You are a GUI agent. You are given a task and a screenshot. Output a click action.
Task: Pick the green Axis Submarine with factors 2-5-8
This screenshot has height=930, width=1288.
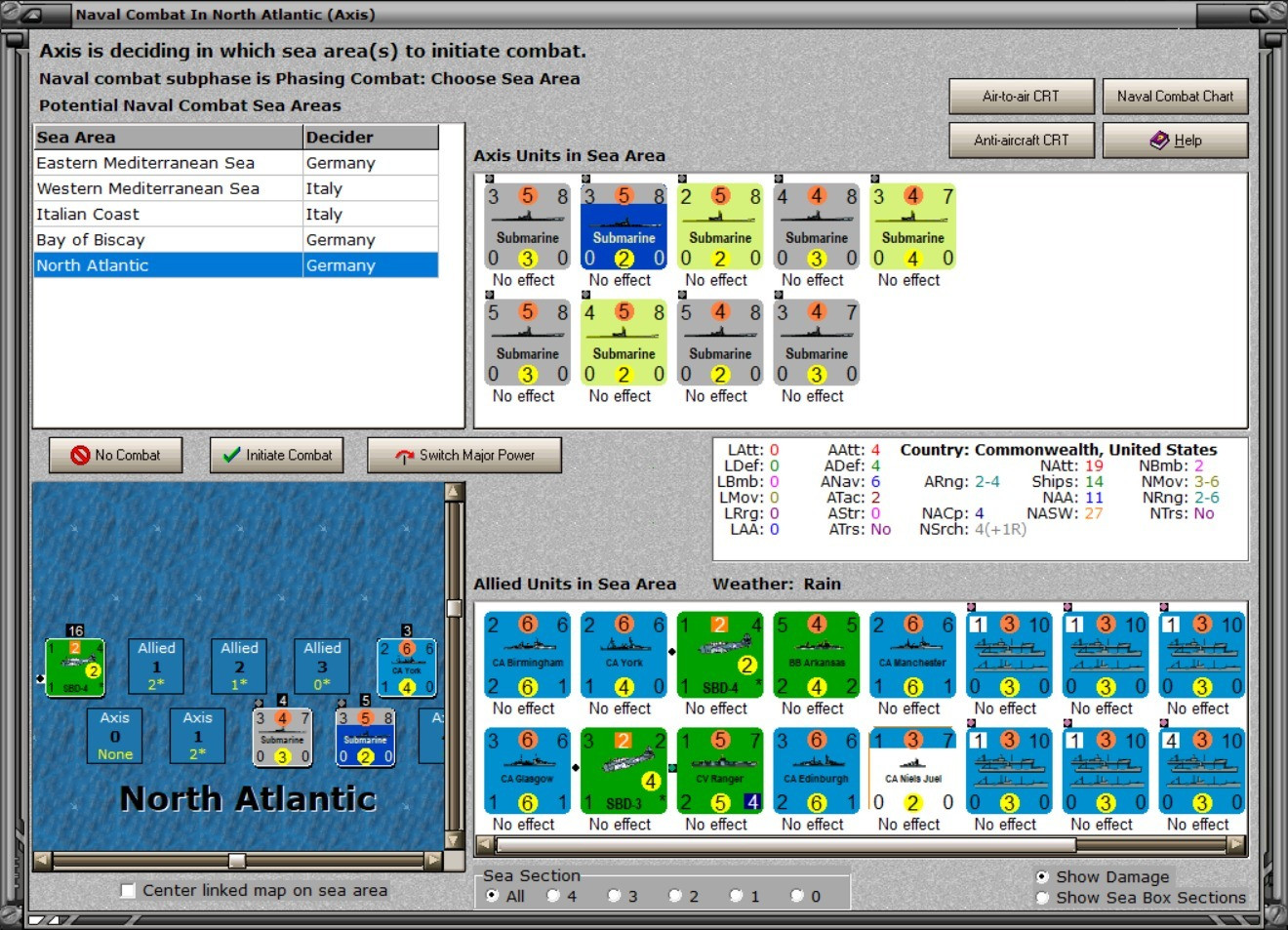point(721,227)
